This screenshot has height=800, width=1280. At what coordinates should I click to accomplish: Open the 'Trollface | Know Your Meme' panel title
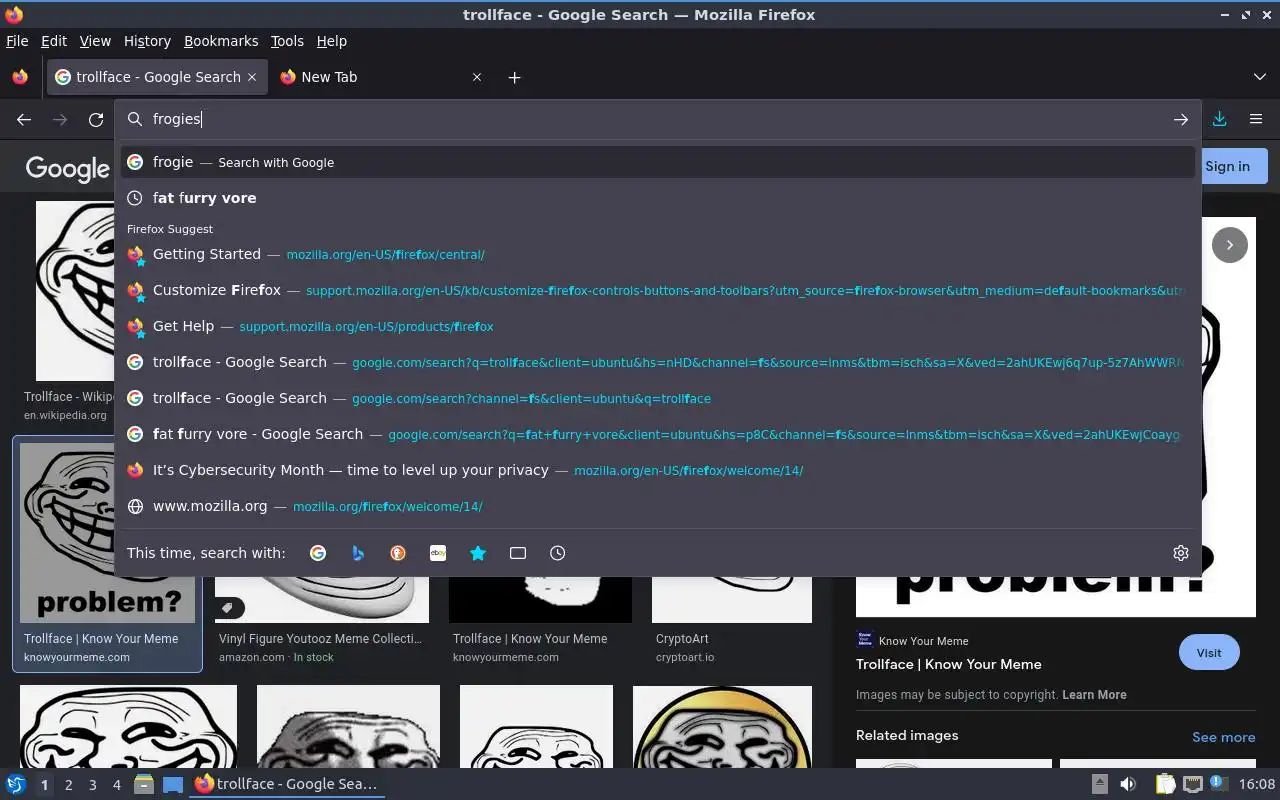pyautogui.click(x=948, y=664)
